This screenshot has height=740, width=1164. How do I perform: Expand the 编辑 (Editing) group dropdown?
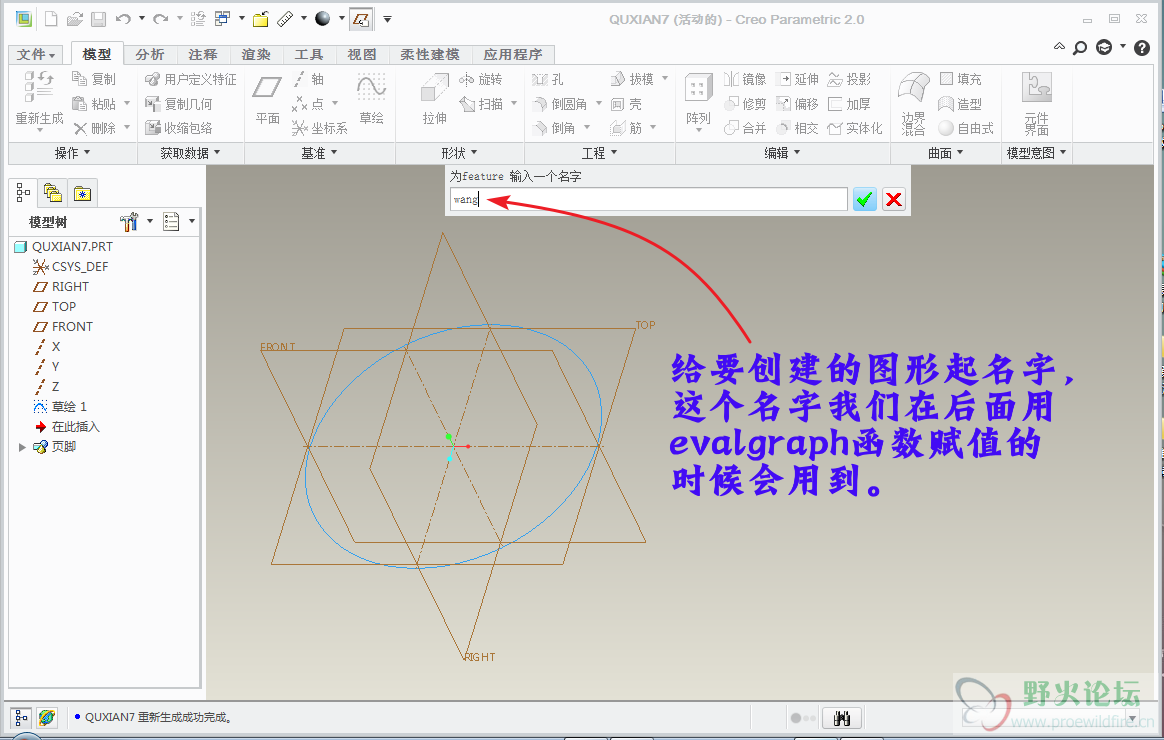pyautogui.click(x=782, y=153)
